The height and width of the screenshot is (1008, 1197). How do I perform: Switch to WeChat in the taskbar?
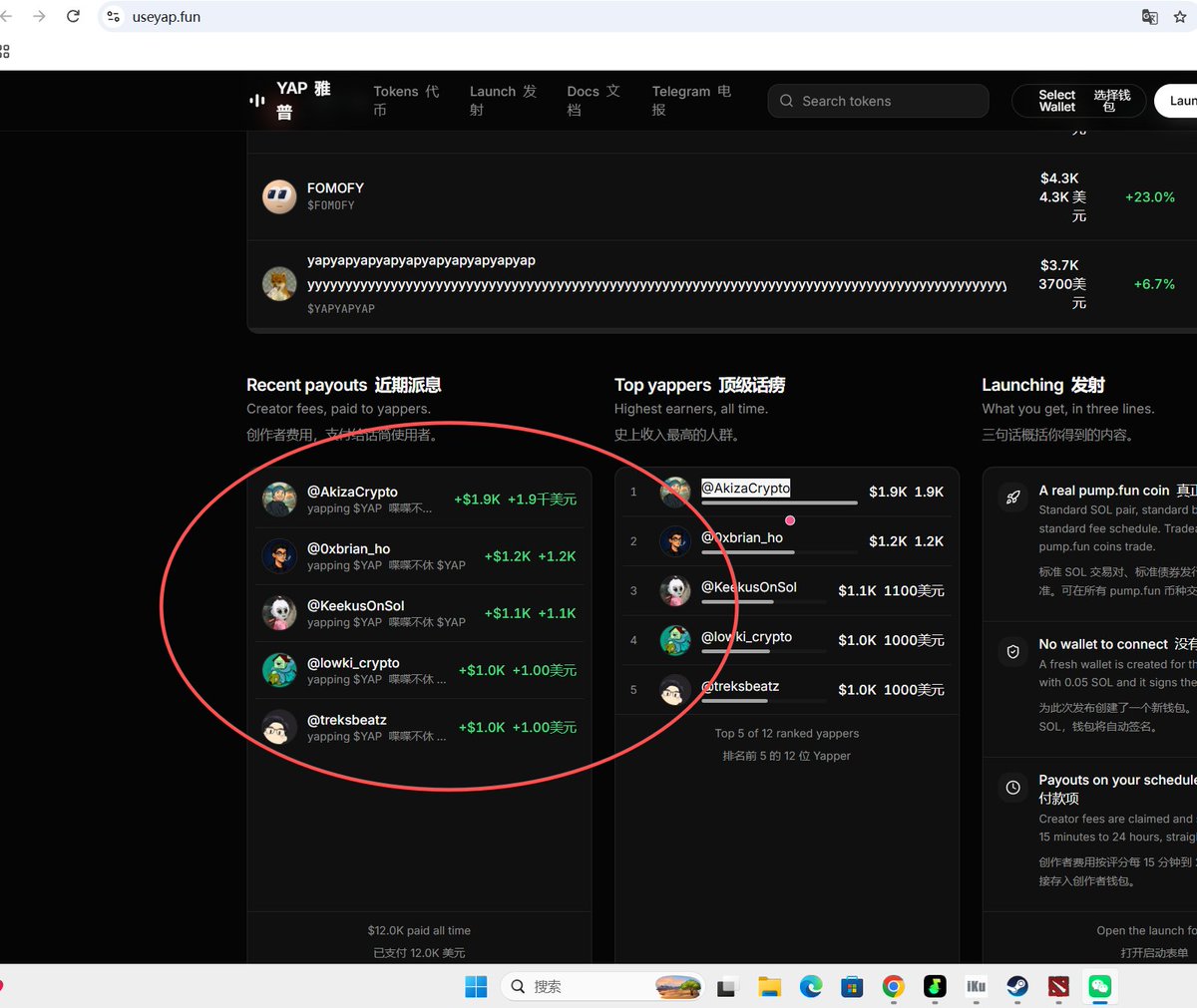(1099, 986)
